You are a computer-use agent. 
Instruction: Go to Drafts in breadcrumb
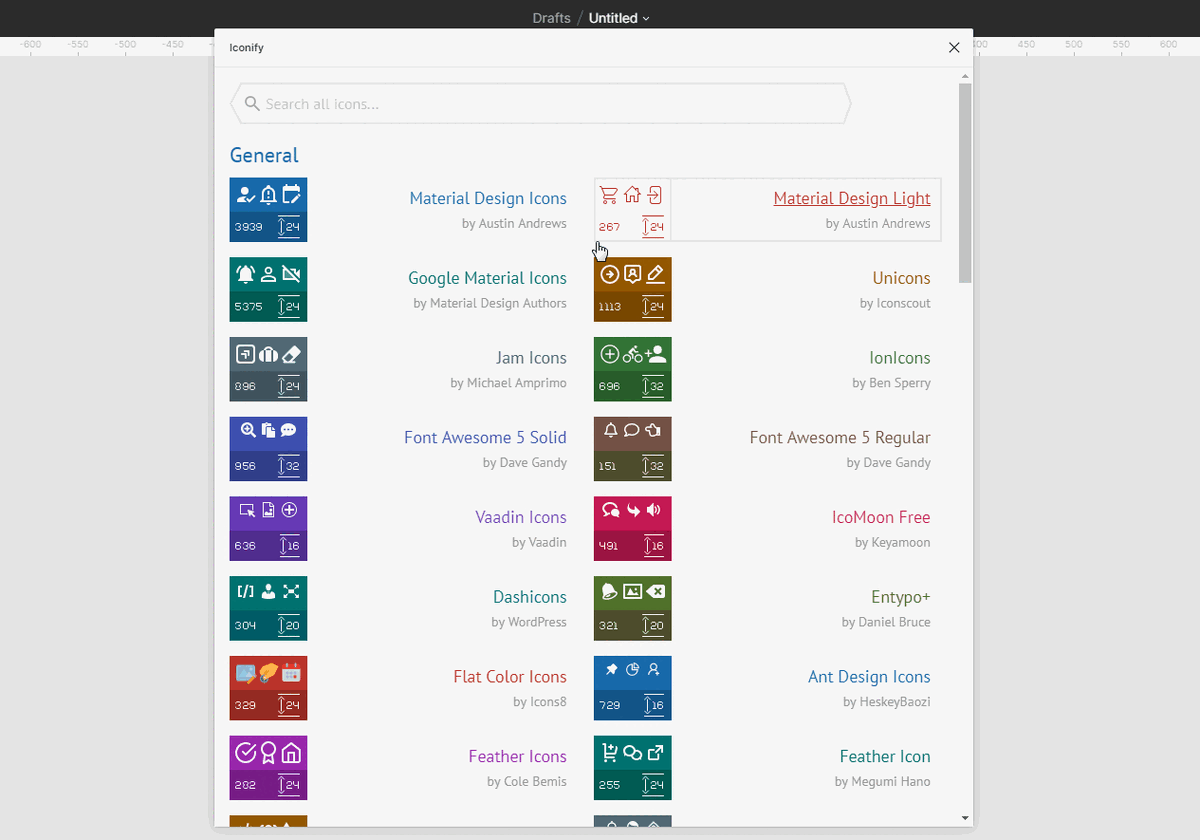click(552, 18)
